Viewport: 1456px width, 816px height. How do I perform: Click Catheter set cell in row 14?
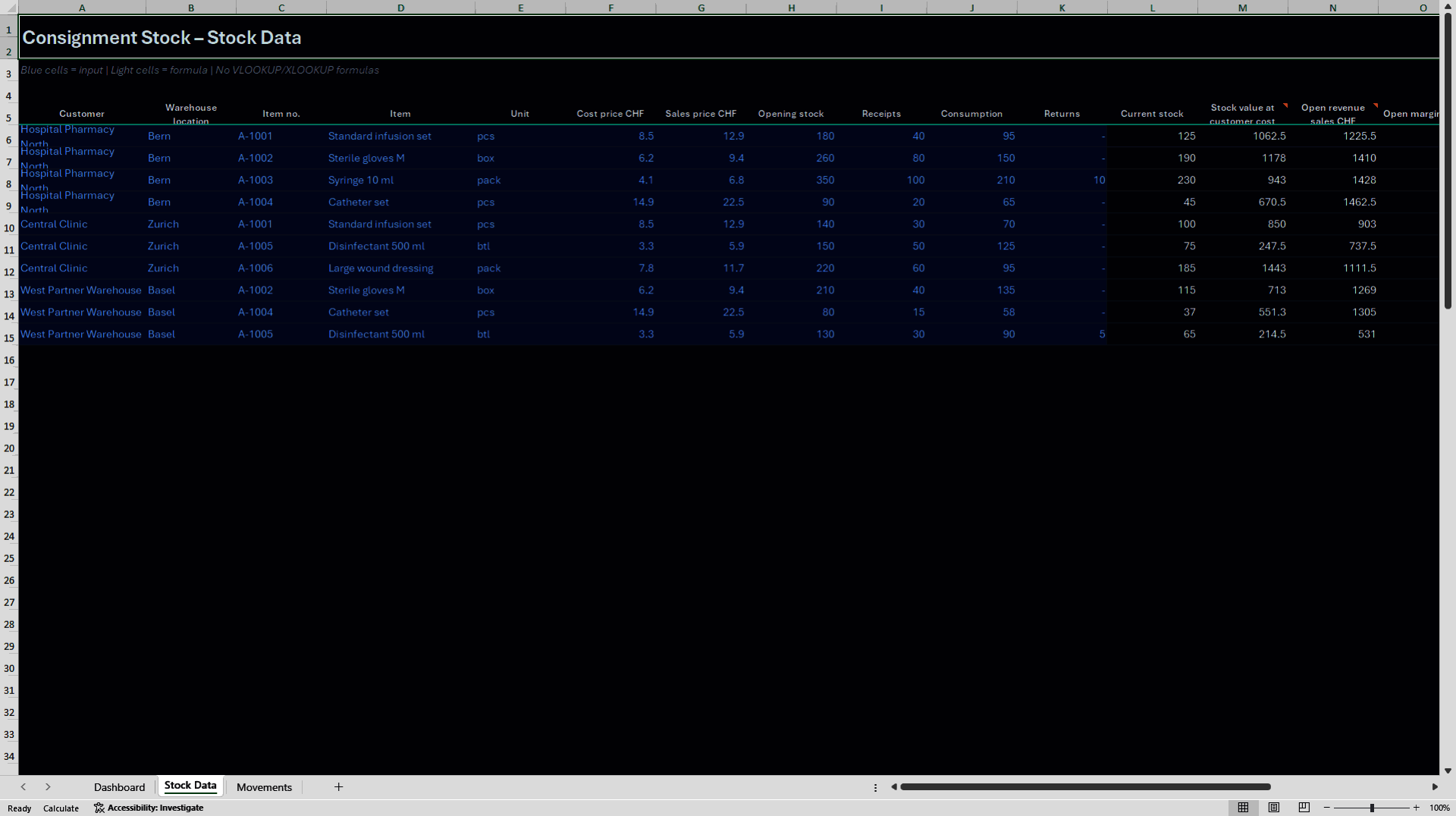click(x=400, y=312)
